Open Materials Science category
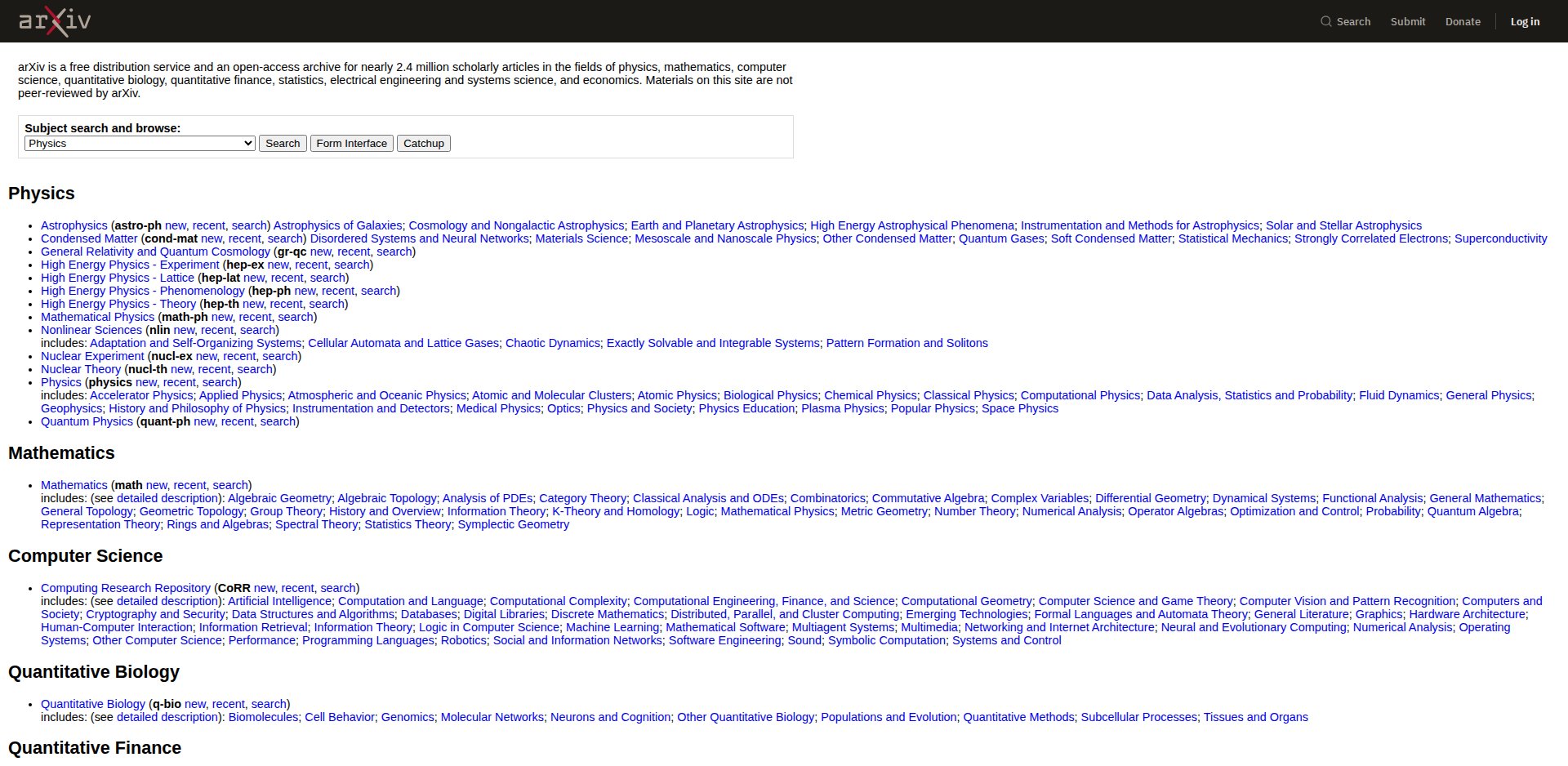Image resolution: width=1568 pixels, height=766 pixels. (582, 238)
